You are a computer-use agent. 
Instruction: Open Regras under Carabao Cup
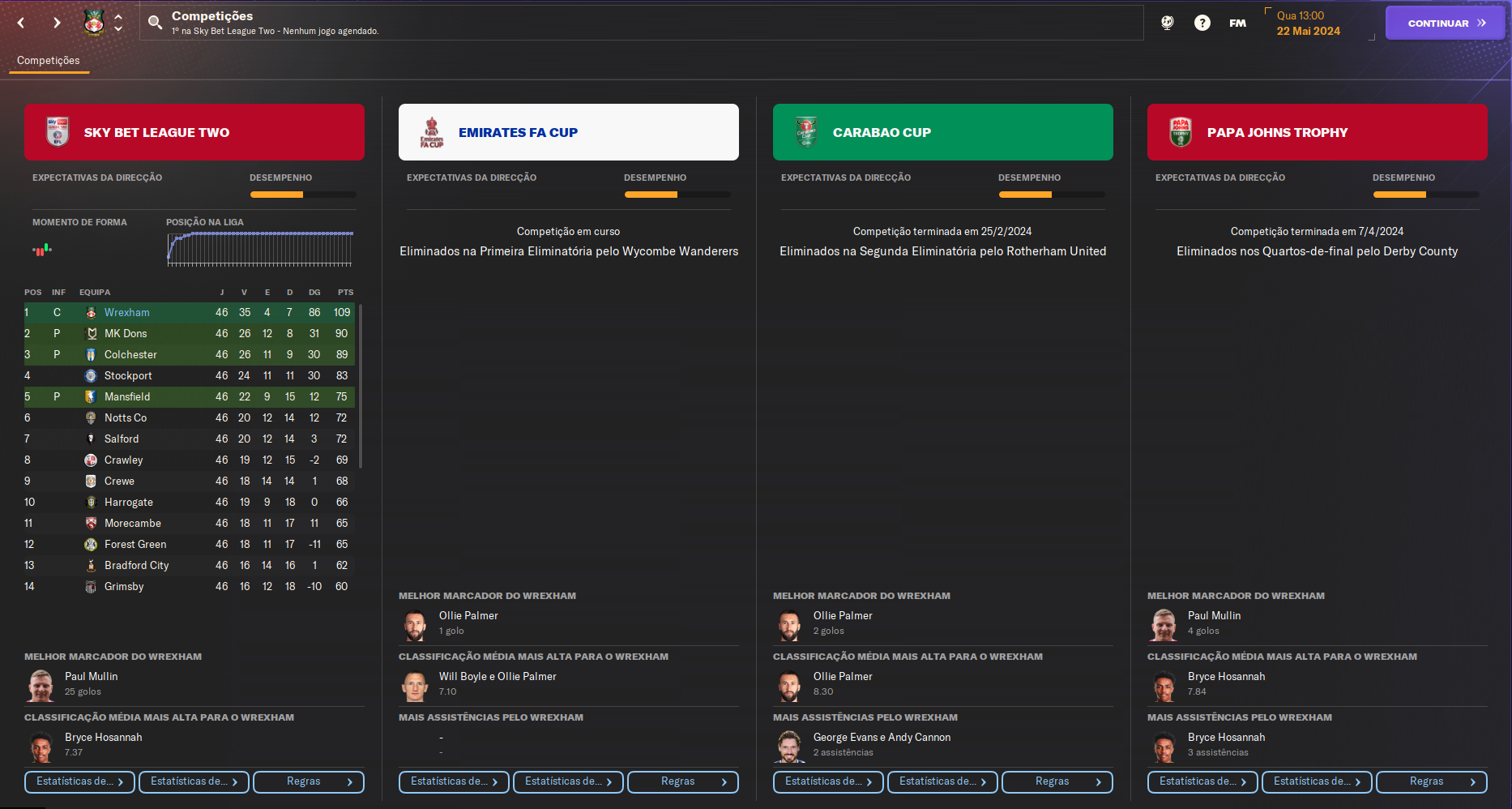1057,781
